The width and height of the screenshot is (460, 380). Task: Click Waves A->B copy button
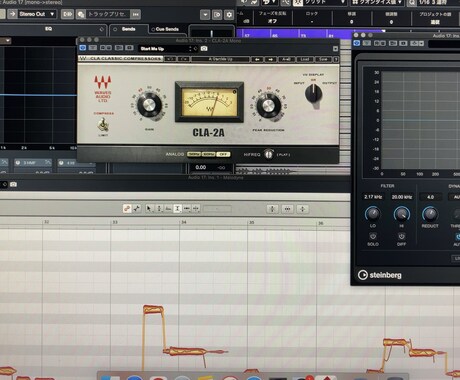click(x=286, y=59)
